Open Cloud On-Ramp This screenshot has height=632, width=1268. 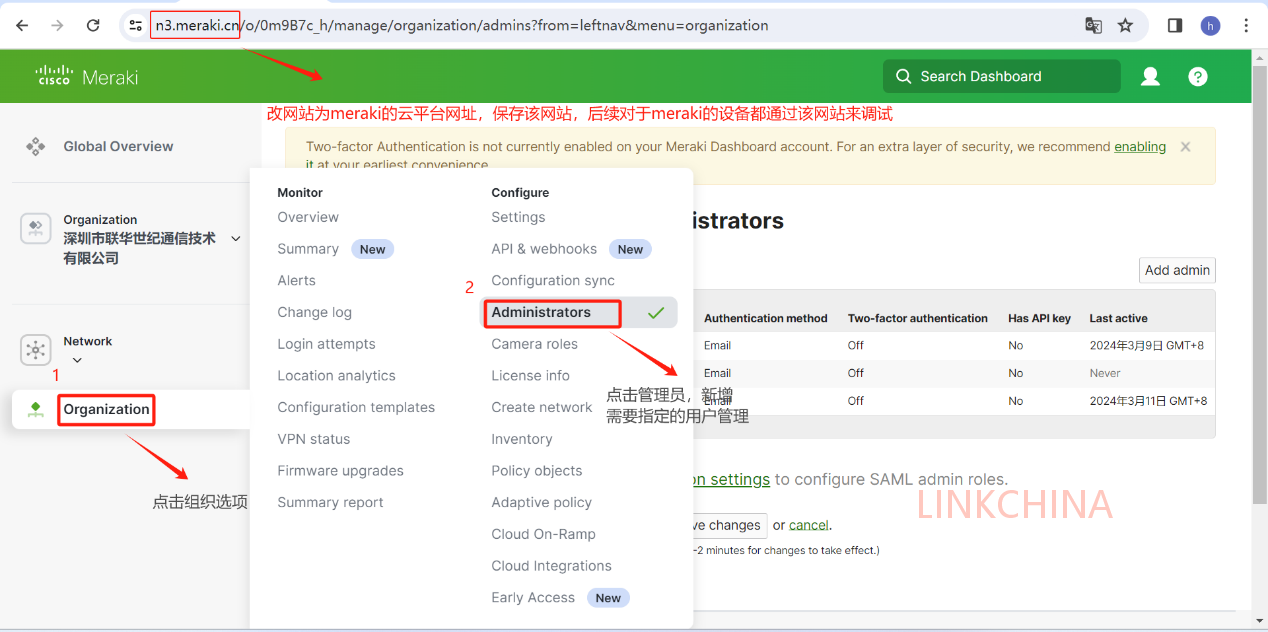[x=543, y=534]
